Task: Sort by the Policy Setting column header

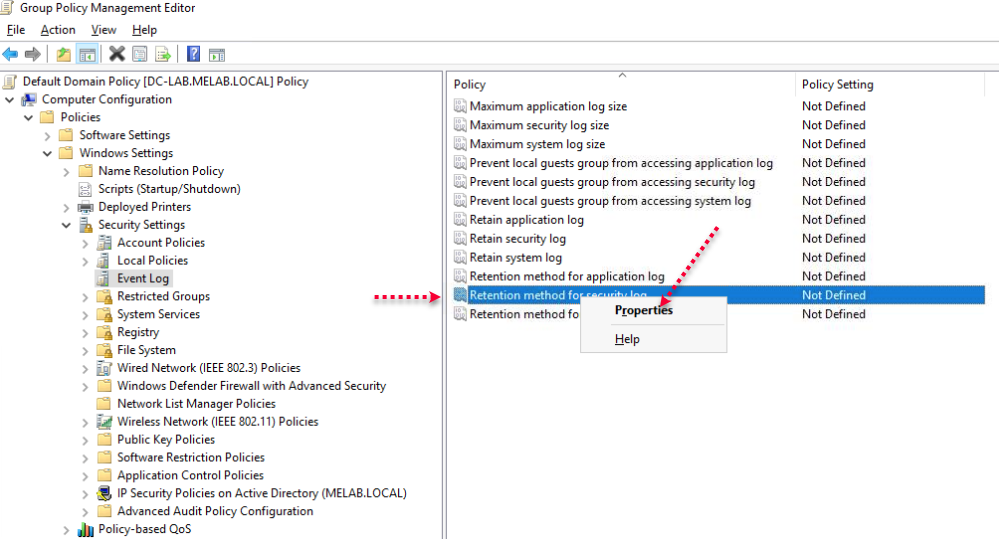Action: (x=837, y=84)
